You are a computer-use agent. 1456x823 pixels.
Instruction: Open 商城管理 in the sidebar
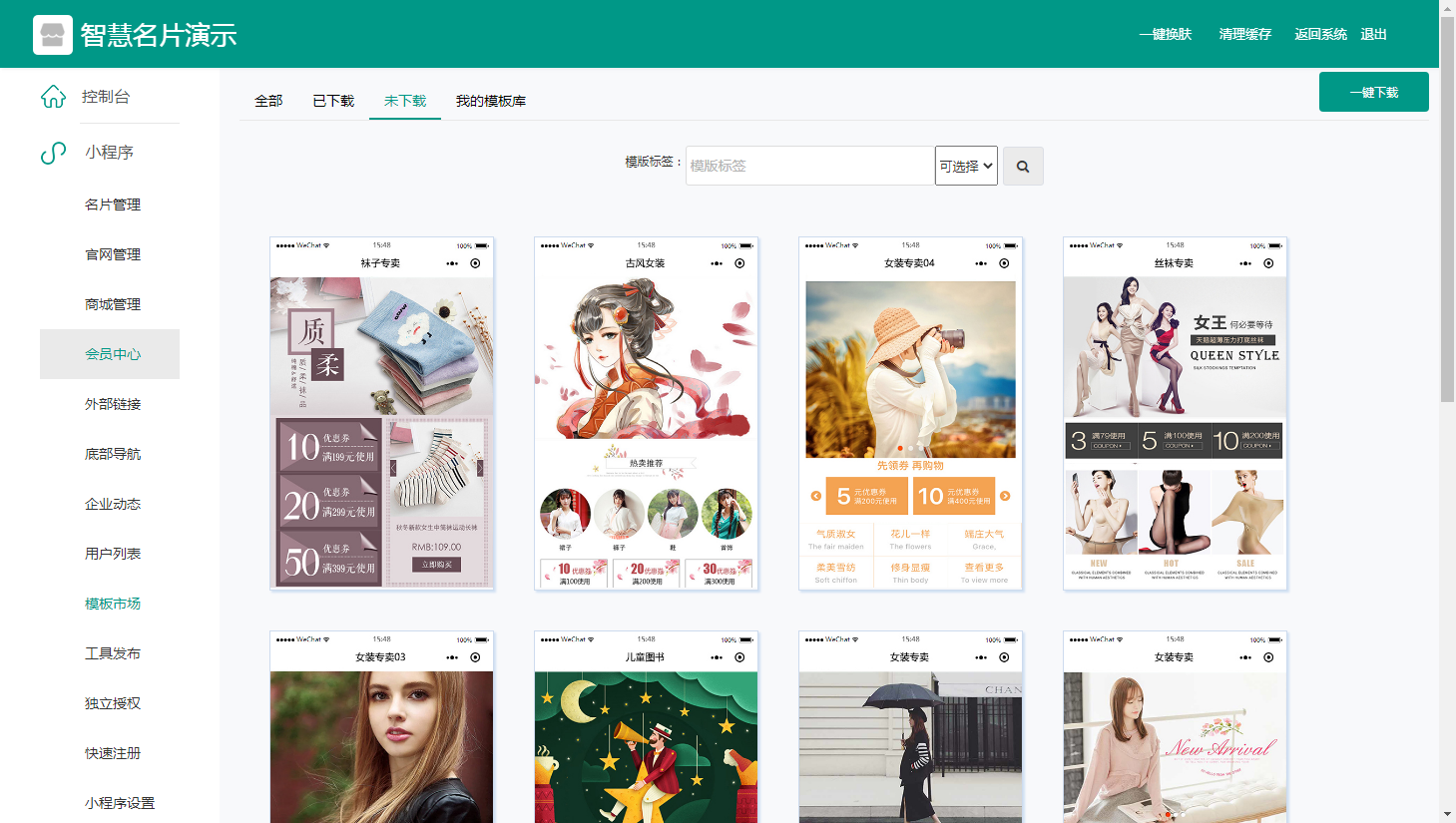tap(113, 304)
